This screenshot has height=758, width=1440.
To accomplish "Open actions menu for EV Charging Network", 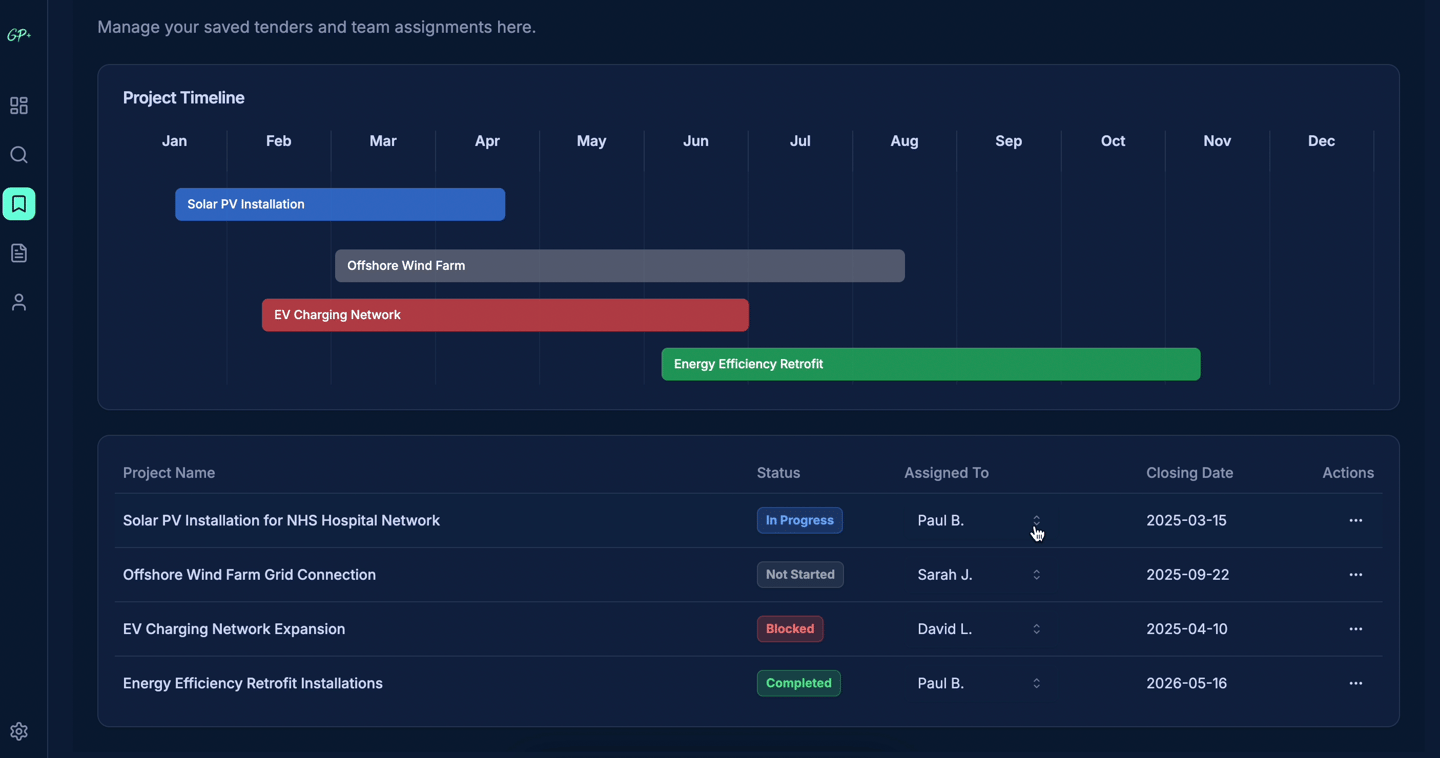I will 1356,629.
